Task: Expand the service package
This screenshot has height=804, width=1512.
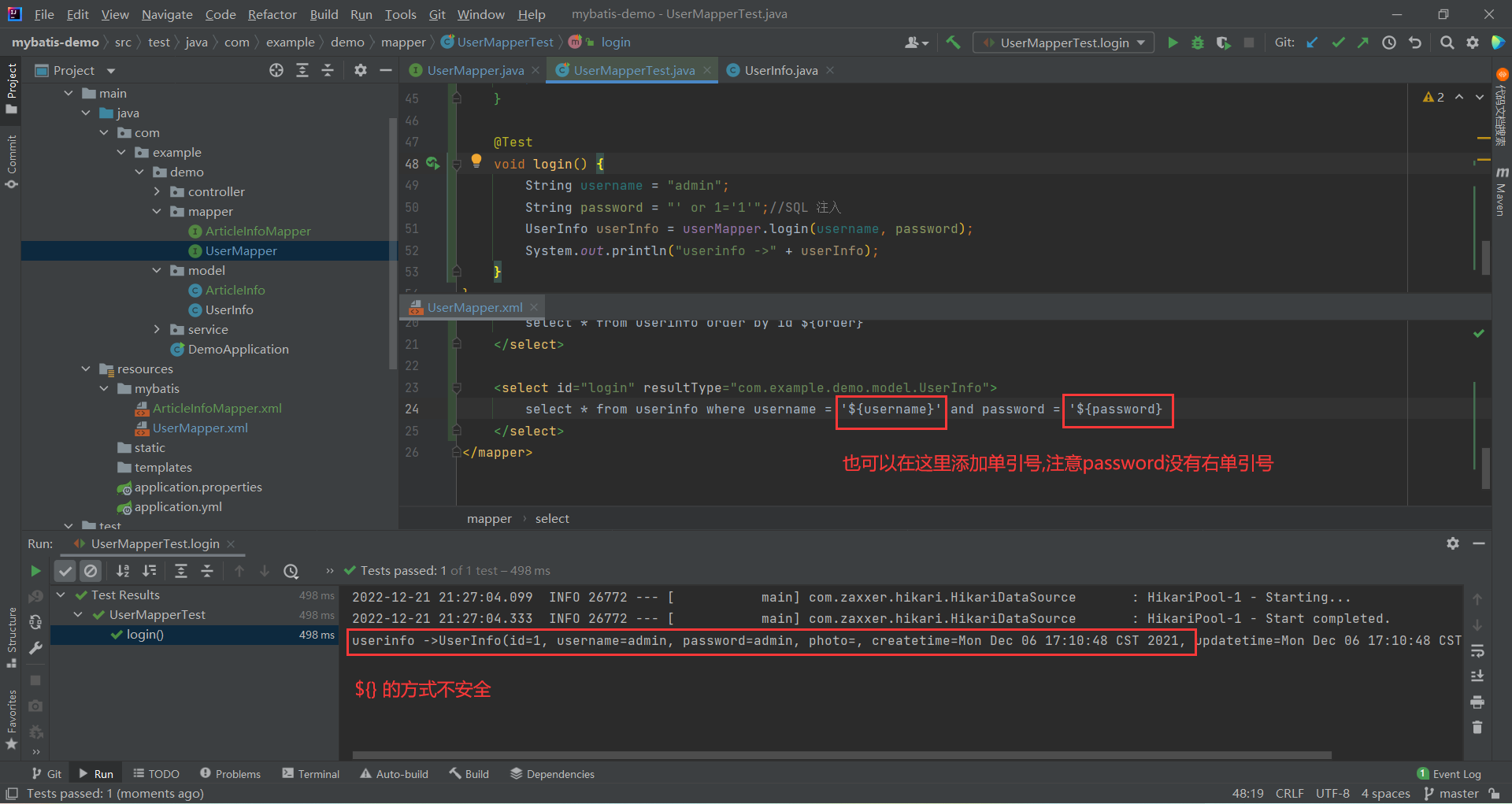Action: click(157, 330)
